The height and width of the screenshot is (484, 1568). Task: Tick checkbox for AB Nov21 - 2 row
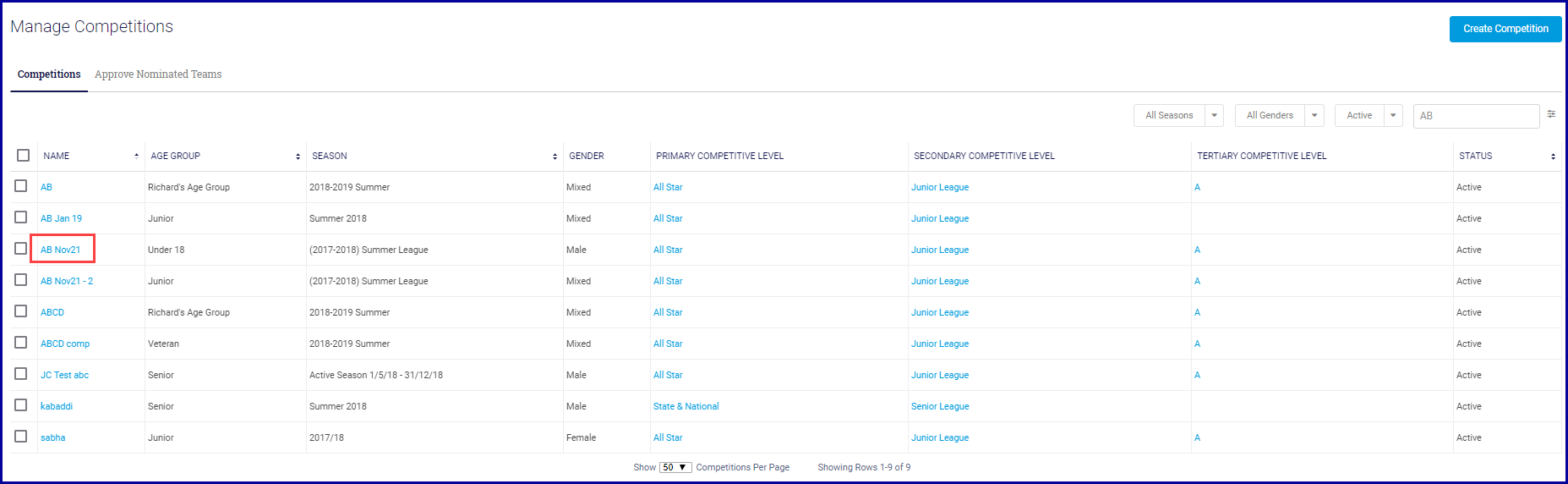tap(21, 280)
